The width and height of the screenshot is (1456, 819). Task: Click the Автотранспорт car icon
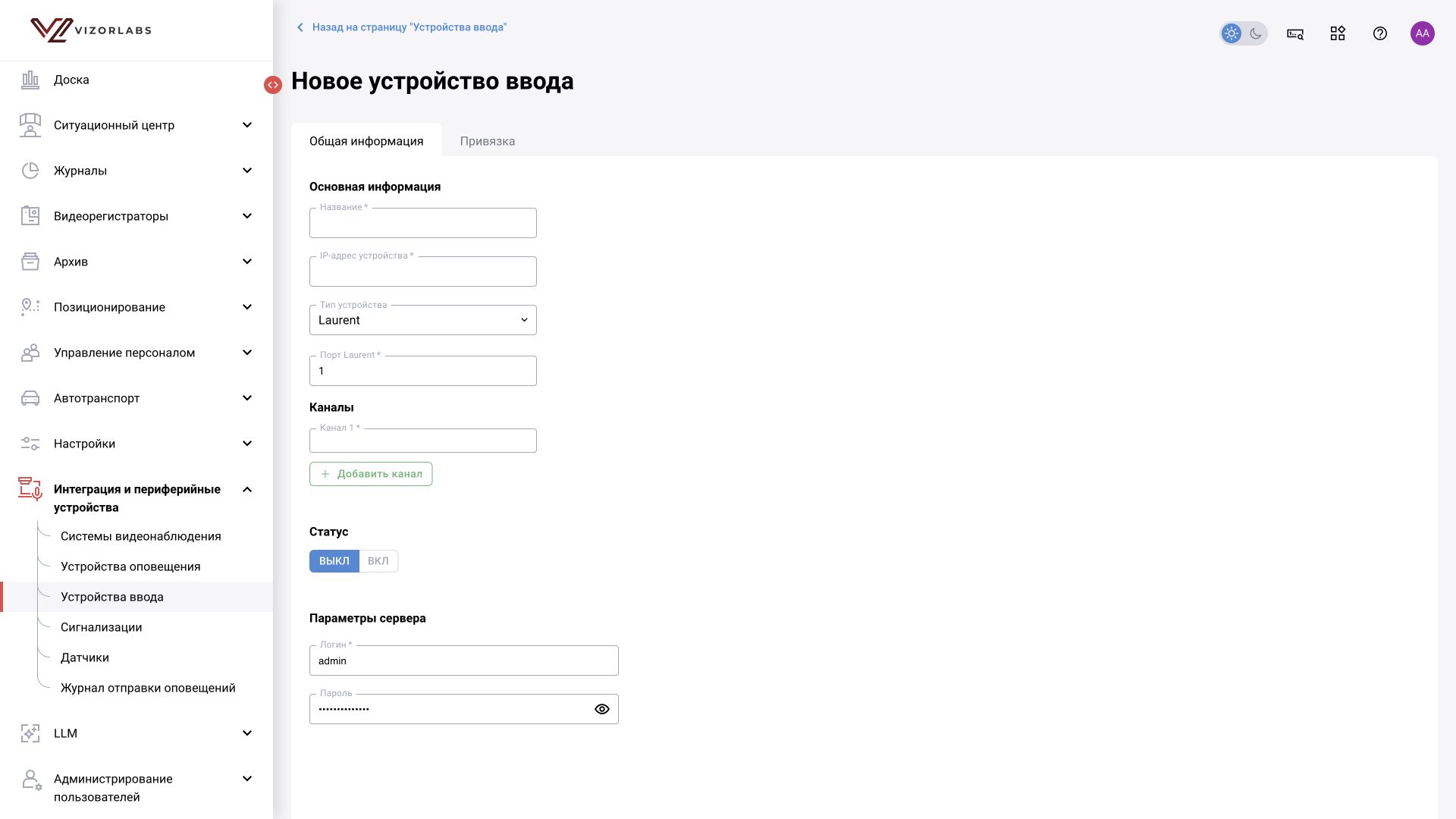click(x=30, y=398)
